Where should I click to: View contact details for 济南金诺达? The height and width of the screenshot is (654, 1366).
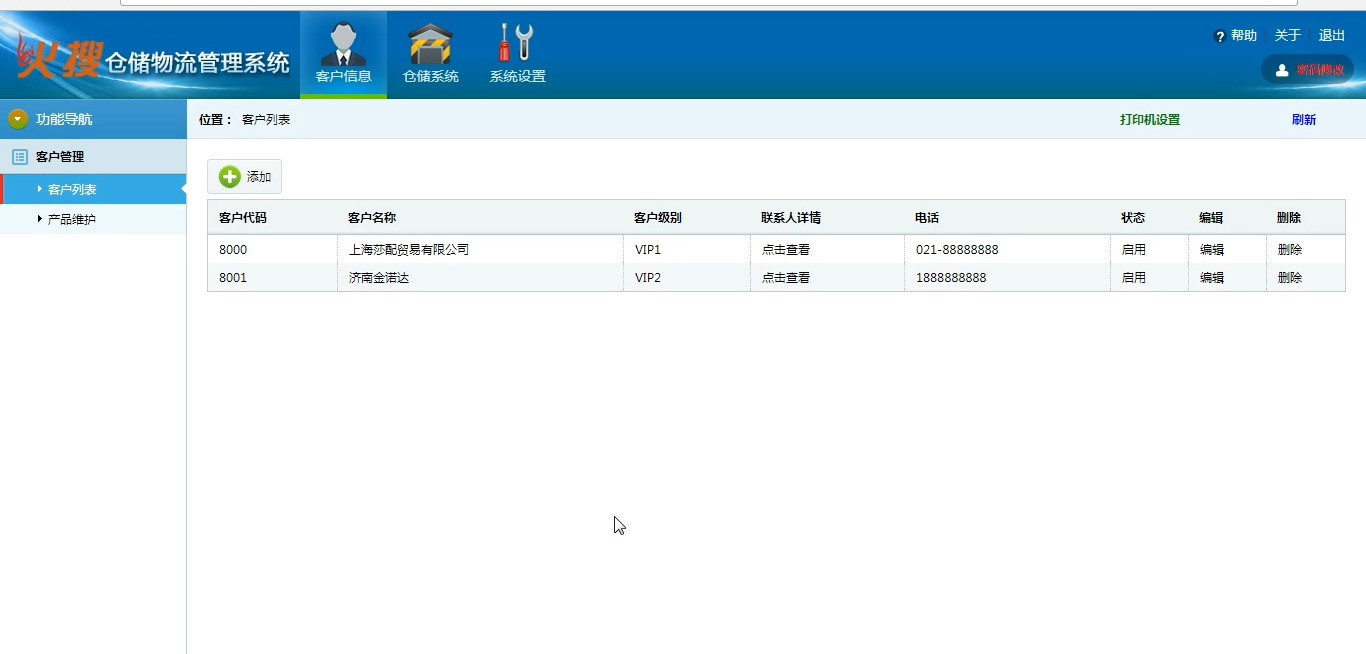point(785,278)
